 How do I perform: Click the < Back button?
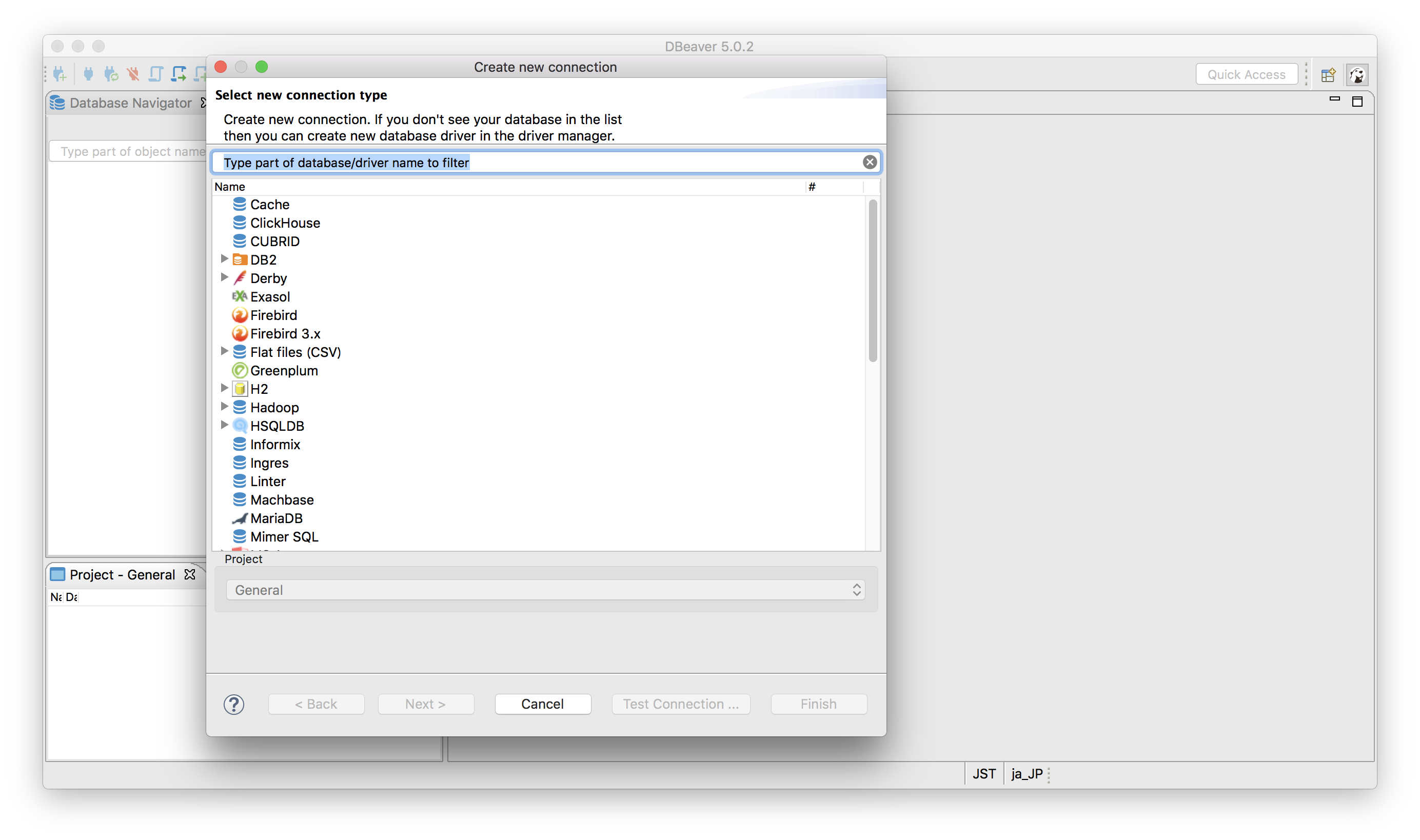pyautogui.click(x=316, y=704)
